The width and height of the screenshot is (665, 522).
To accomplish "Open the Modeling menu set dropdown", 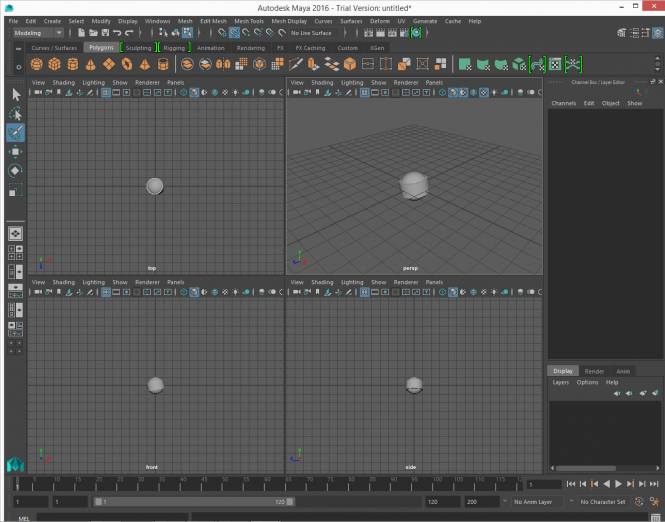I will [38, 33].
